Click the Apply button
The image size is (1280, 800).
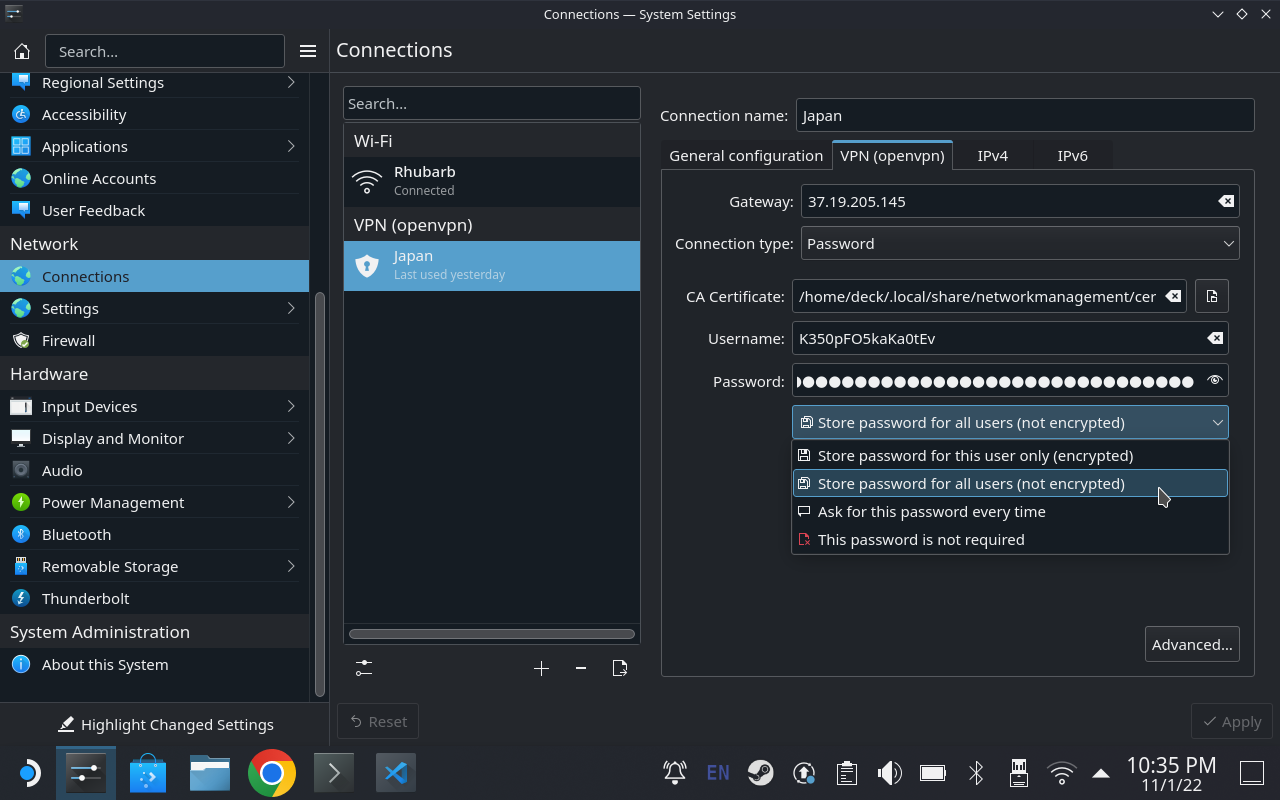click(x=1232, y=721)
